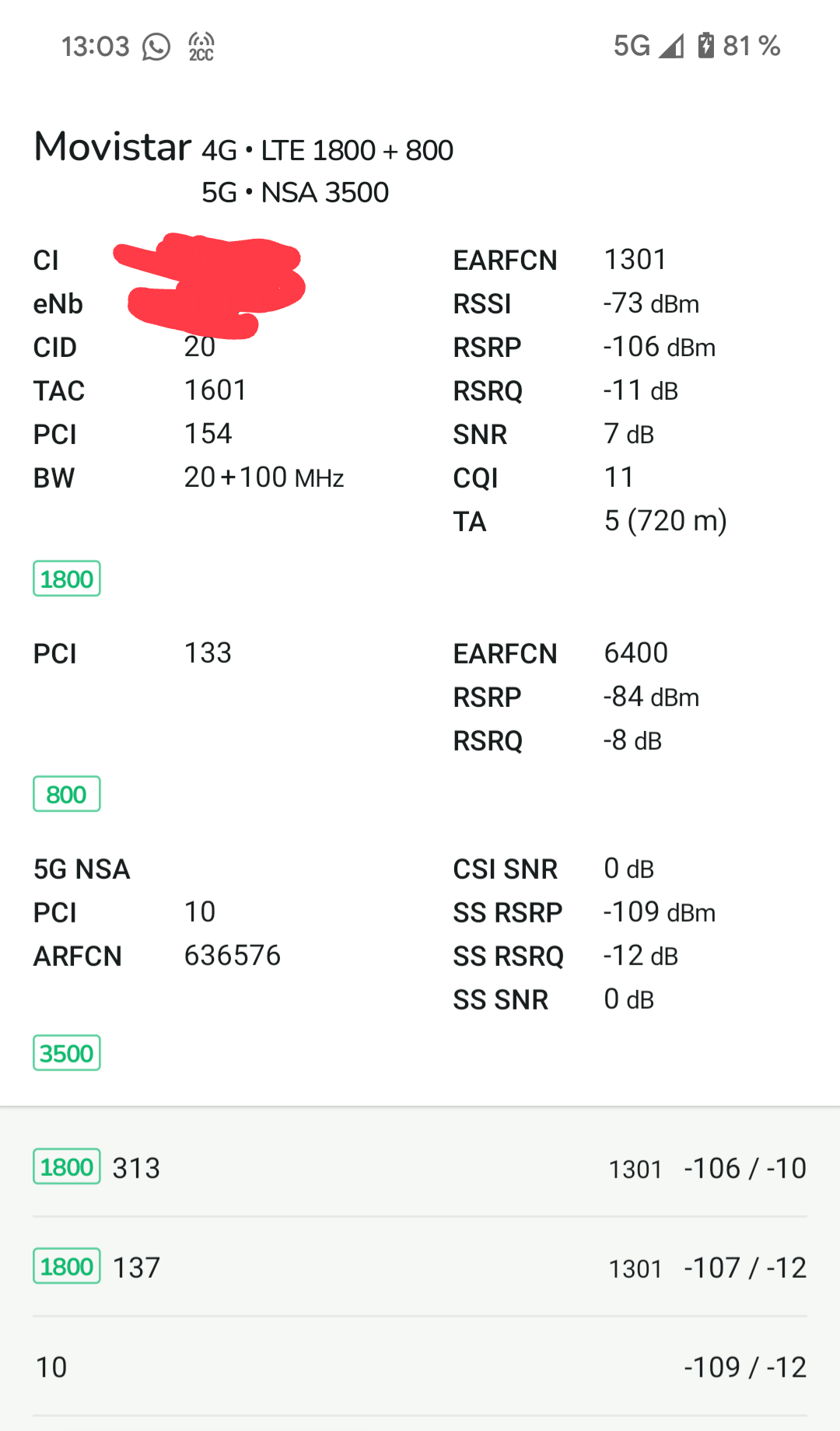Tap the Movistar operator title
840x1431 pixels.
pos(113,147)
